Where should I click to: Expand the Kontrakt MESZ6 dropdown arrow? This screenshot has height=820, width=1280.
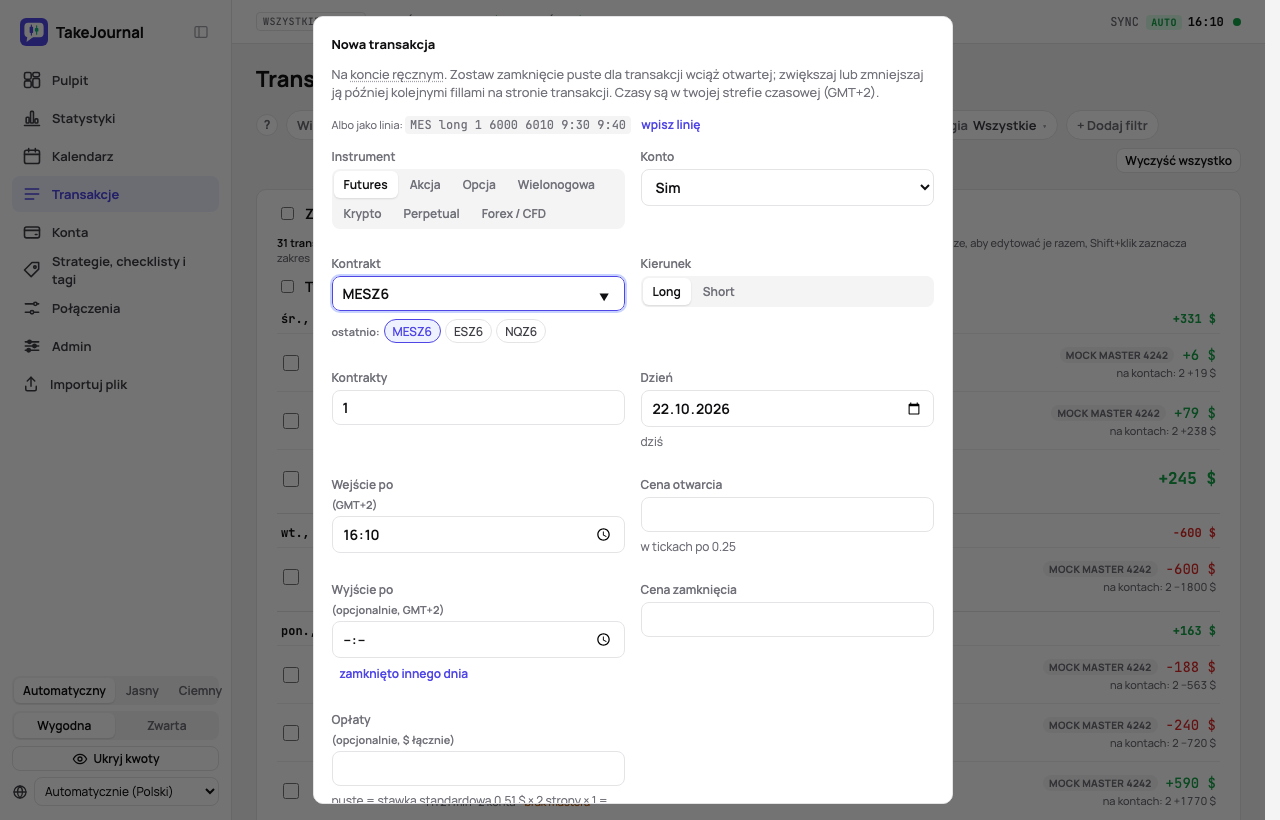pos(604,296)
